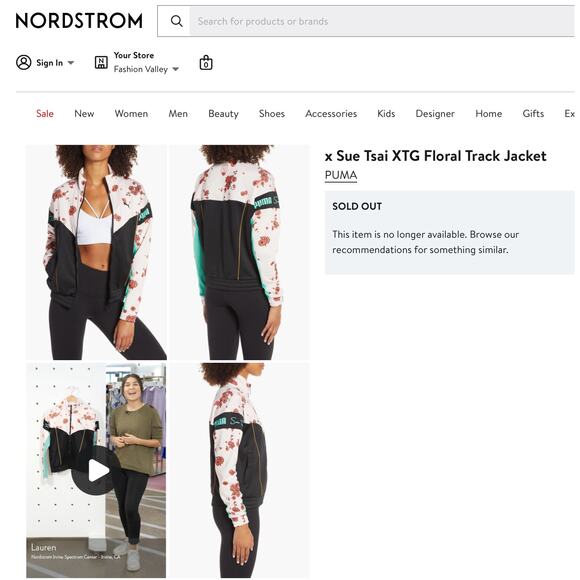The image size is (580, 580).
Task: Open the Women menu
Action: click(131, 114)
